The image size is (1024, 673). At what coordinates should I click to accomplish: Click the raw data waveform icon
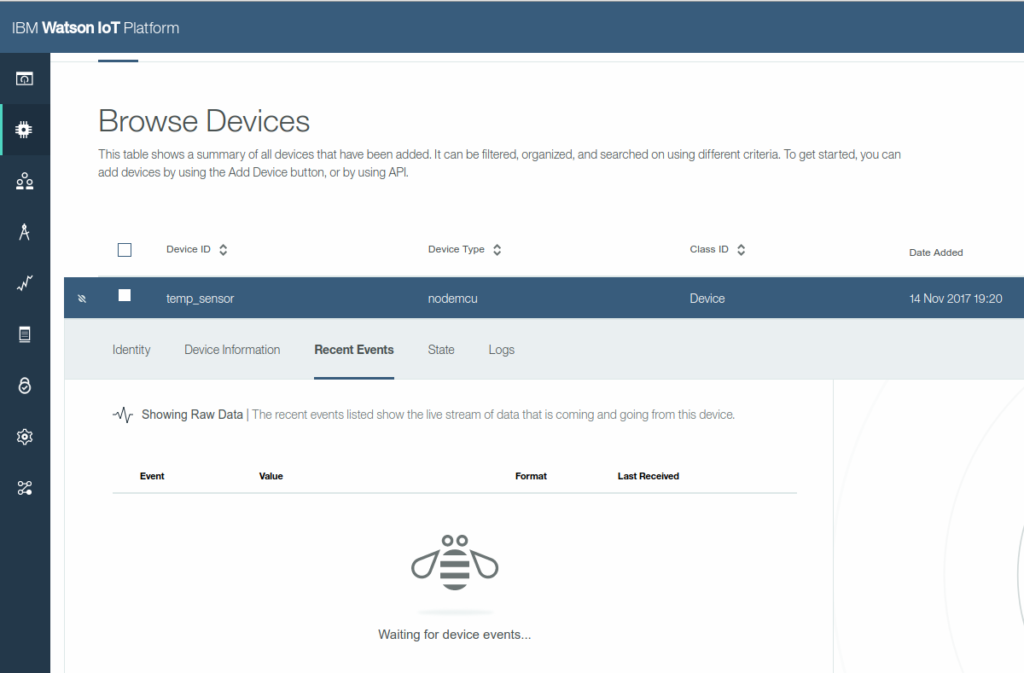123,415
